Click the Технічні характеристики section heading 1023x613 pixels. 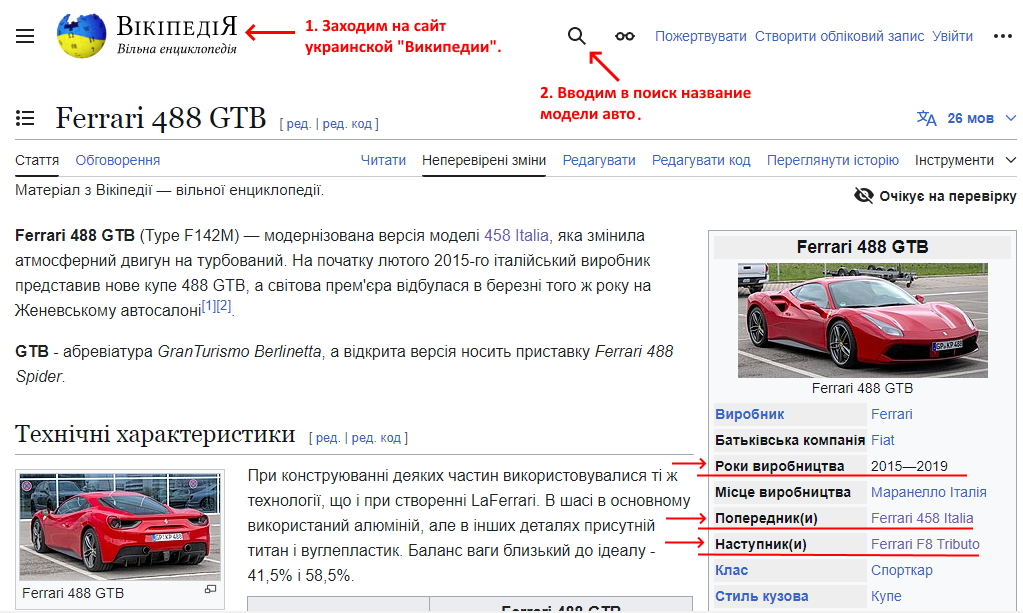[x=155, y=434]
